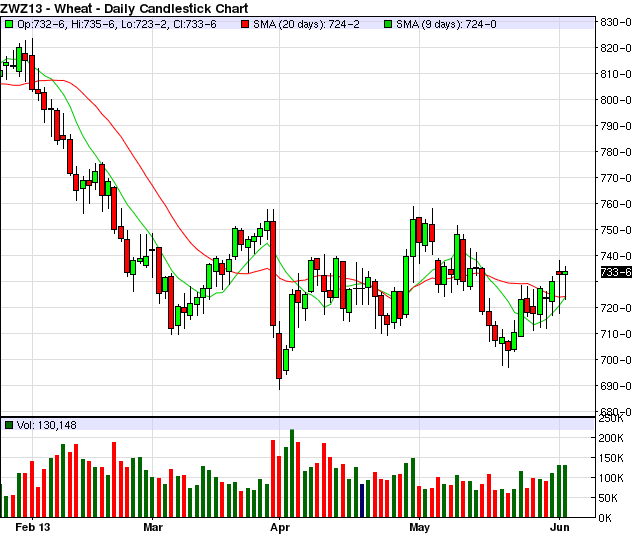The height and width of the screenshot is (536, 640).
Task: Click the long red candle just before the Apr gridline
Action: pyautogui.click(x=273, y=274)
